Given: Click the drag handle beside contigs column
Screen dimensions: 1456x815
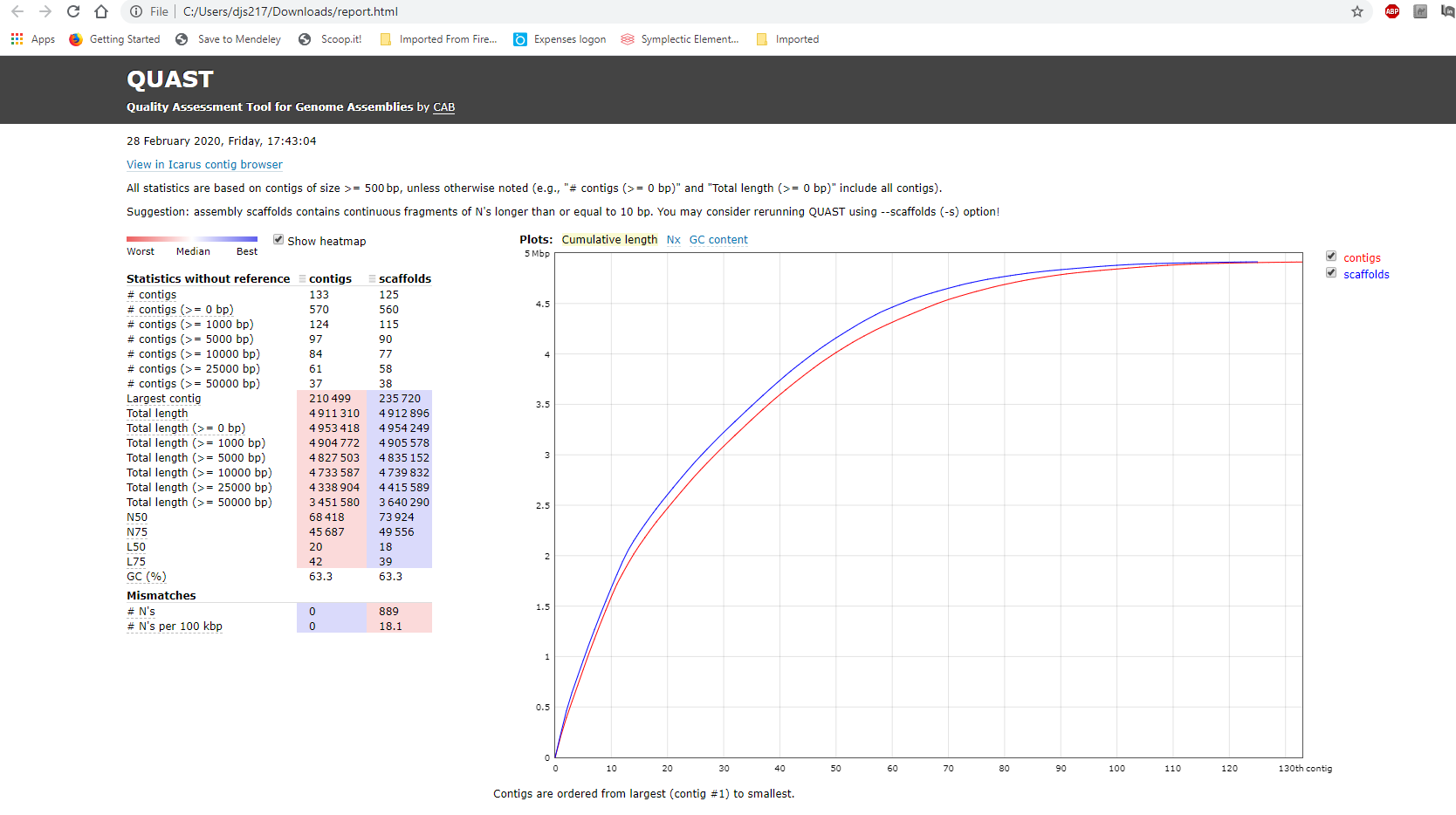Looking at the screenshot, I should click(302, 279).
